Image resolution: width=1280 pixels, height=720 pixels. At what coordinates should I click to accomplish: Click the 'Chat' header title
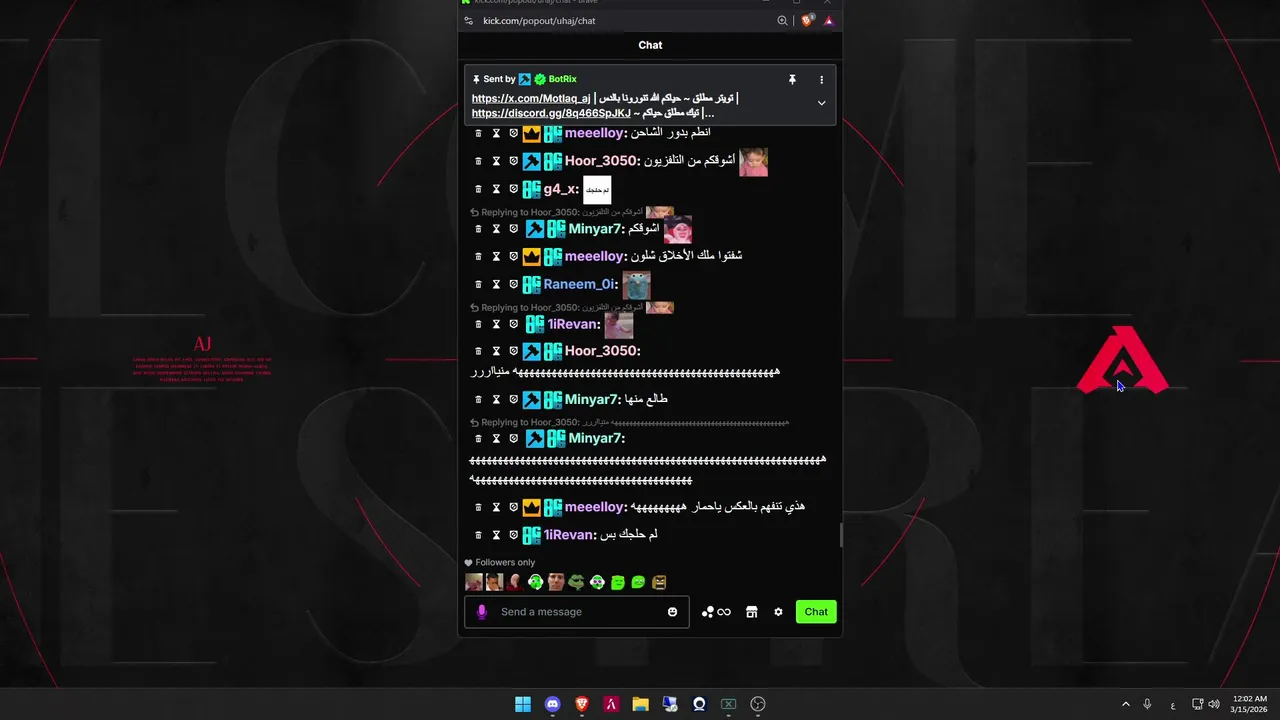click(650, 45)
